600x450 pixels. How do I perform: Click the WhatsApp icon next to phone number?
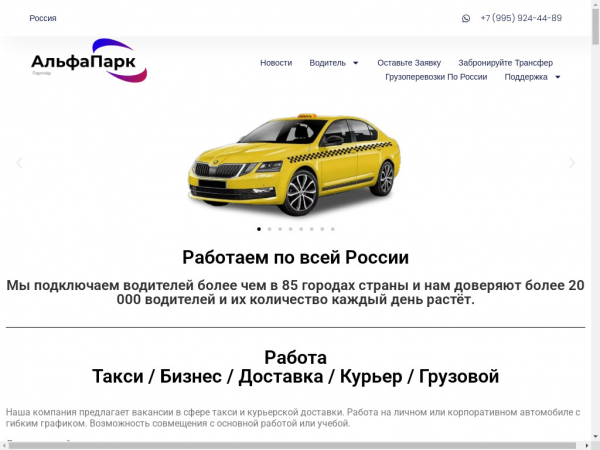pyautogui.click(x=466, y=18)
